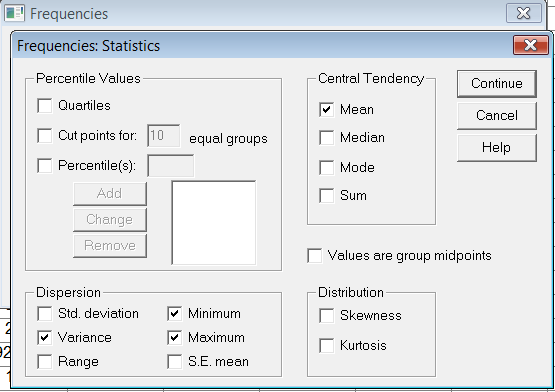Image resolution: width=555 pixels, height=392 pixels.
Task: Enable the Quartiles checkbox
Action: coord(45,106)
